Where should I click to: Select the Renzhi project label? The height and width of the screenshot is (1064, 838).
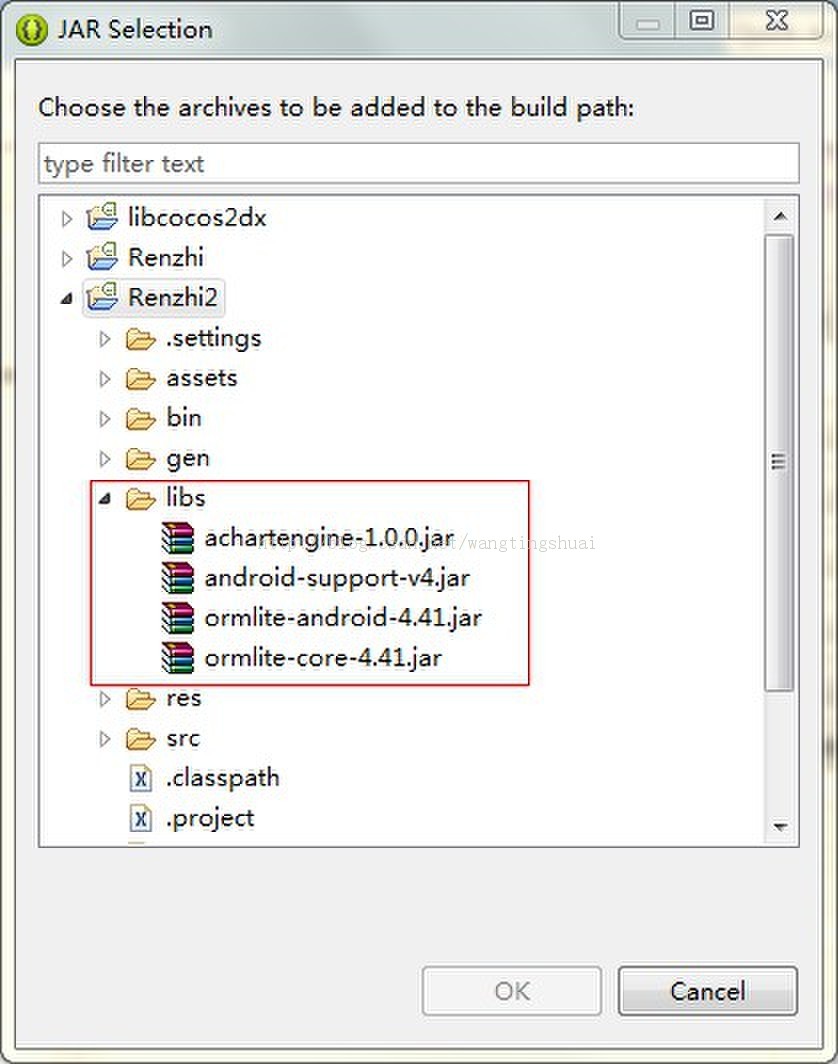(x=166, y=257)
